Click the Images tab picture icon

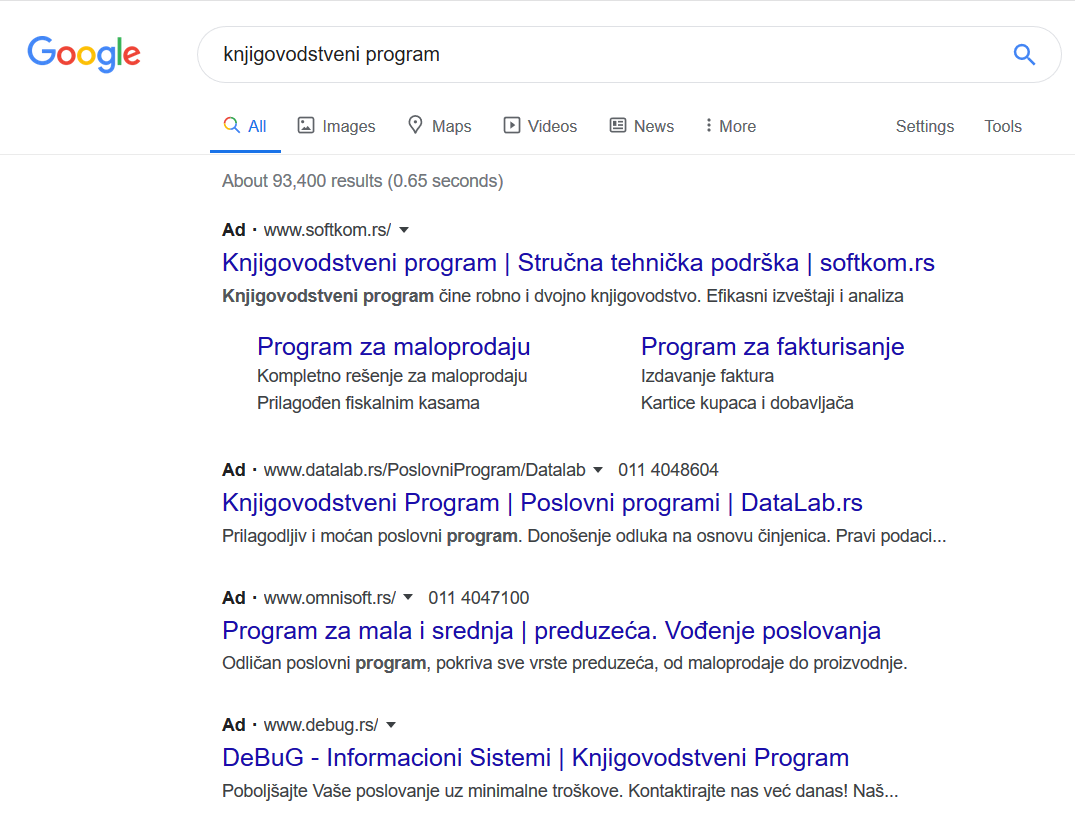pos(306,125)
